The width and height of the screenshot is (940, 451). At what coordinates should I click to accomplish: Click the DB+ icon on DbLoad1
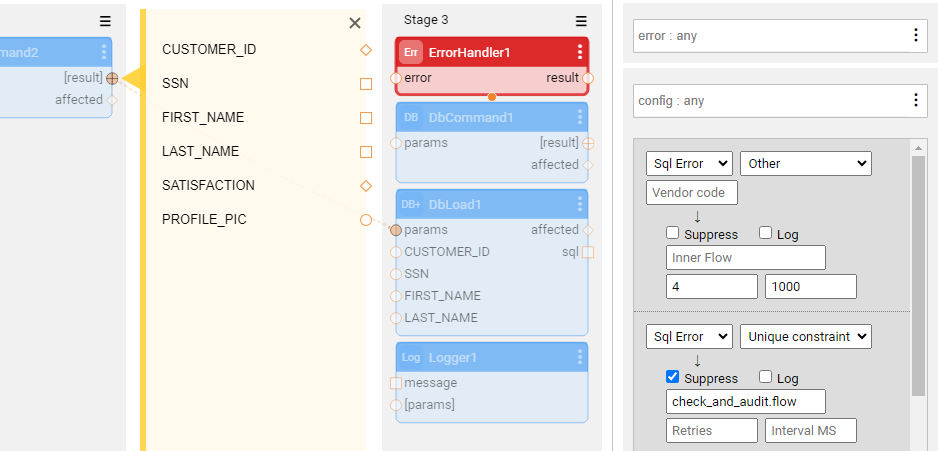[x=411, y=204]
